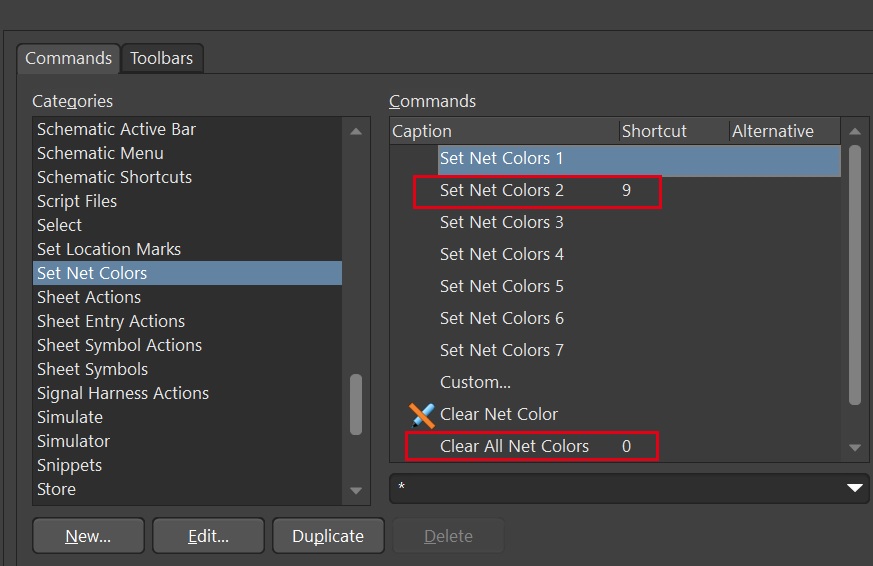Select Clear Net Color command text
Image resolution: width=873 pixels, height=566 pixels.
click(498, 415)
